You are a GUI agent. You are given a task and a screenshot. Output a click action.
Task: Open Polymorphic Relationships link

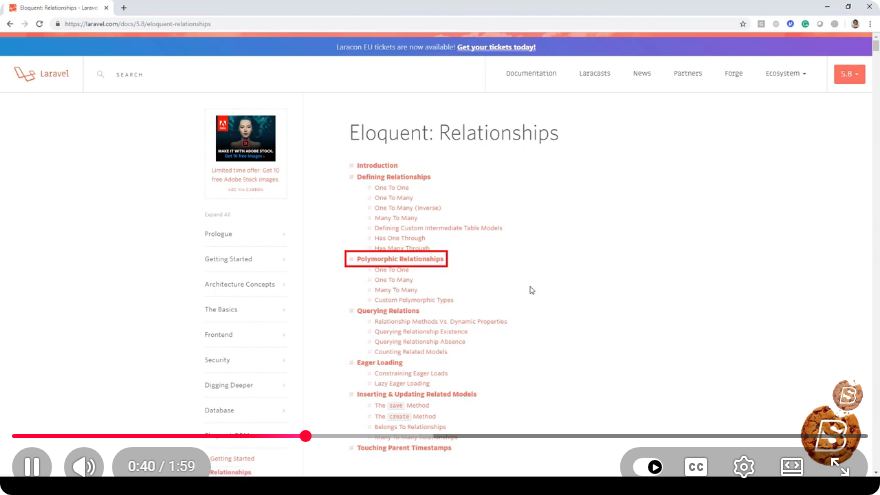(x=400, y=259)
